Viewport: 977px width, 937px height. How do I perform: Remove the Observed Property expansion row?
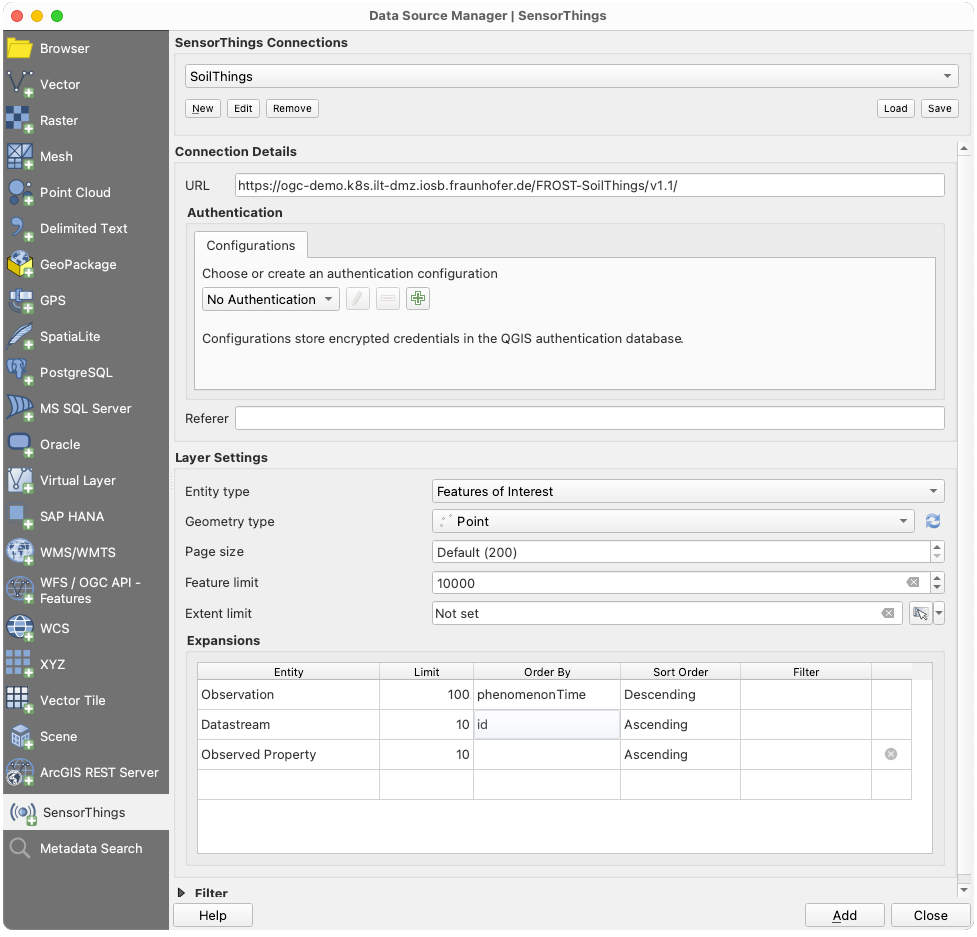pos(891,754)
